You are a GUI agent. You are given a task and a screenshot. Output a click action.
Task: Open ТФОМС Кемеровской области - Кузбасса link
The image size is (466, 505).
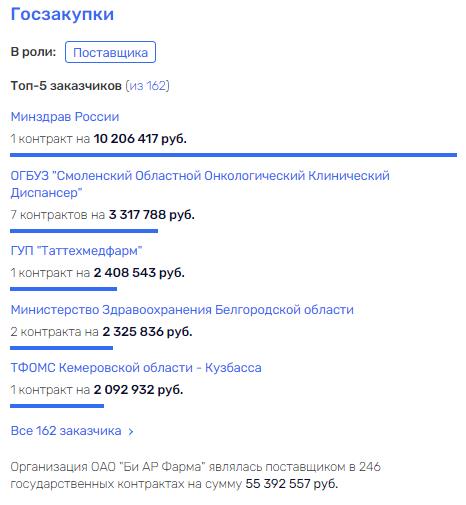tap(136, 368)
